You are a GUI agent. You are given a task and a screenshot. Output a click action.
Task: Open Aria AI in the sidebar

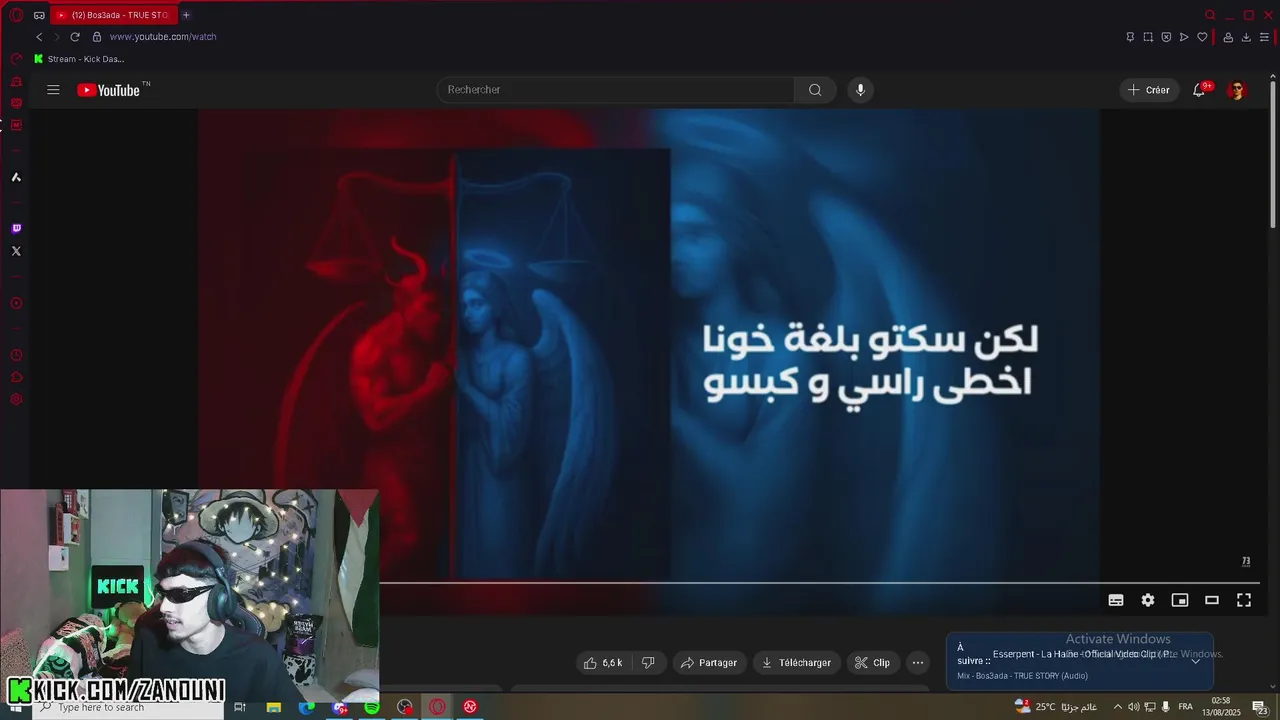[x=16, y=177]
